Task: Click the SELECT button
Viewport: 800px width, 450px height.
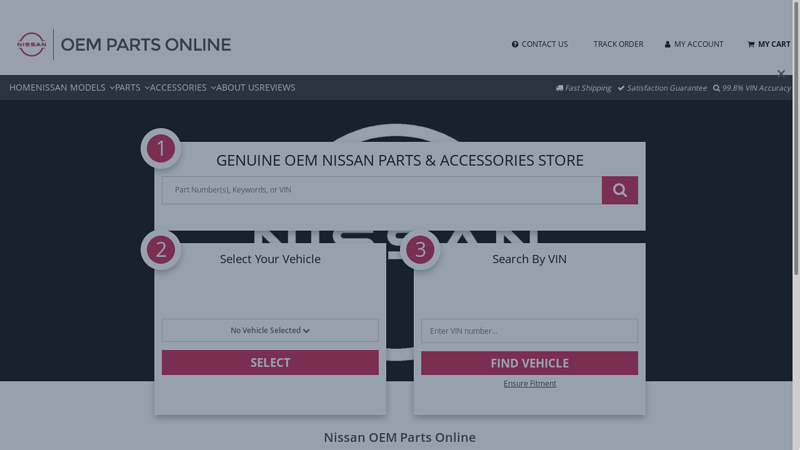Action: 270,363
